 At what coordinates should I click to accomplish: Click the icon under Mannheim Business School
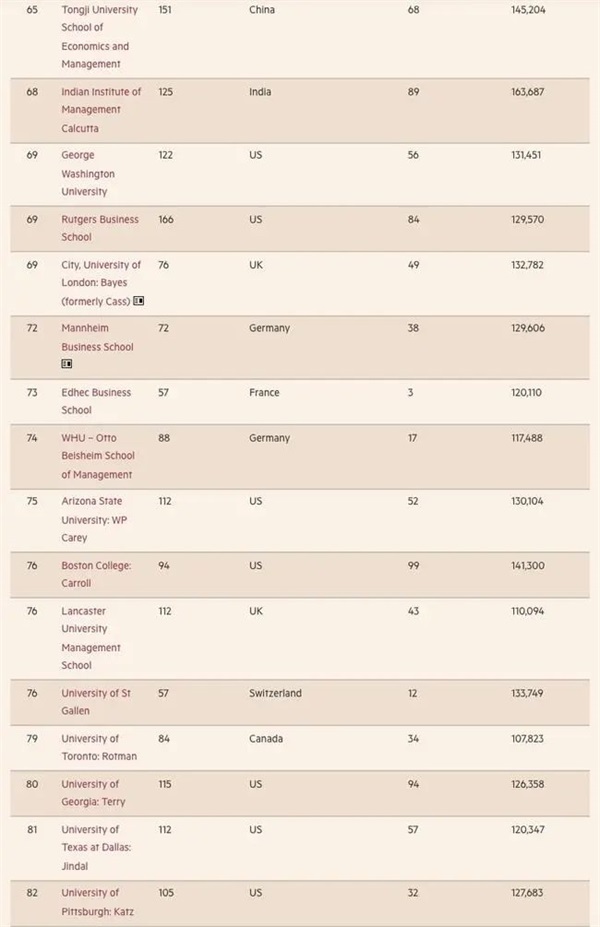point(67,364)
